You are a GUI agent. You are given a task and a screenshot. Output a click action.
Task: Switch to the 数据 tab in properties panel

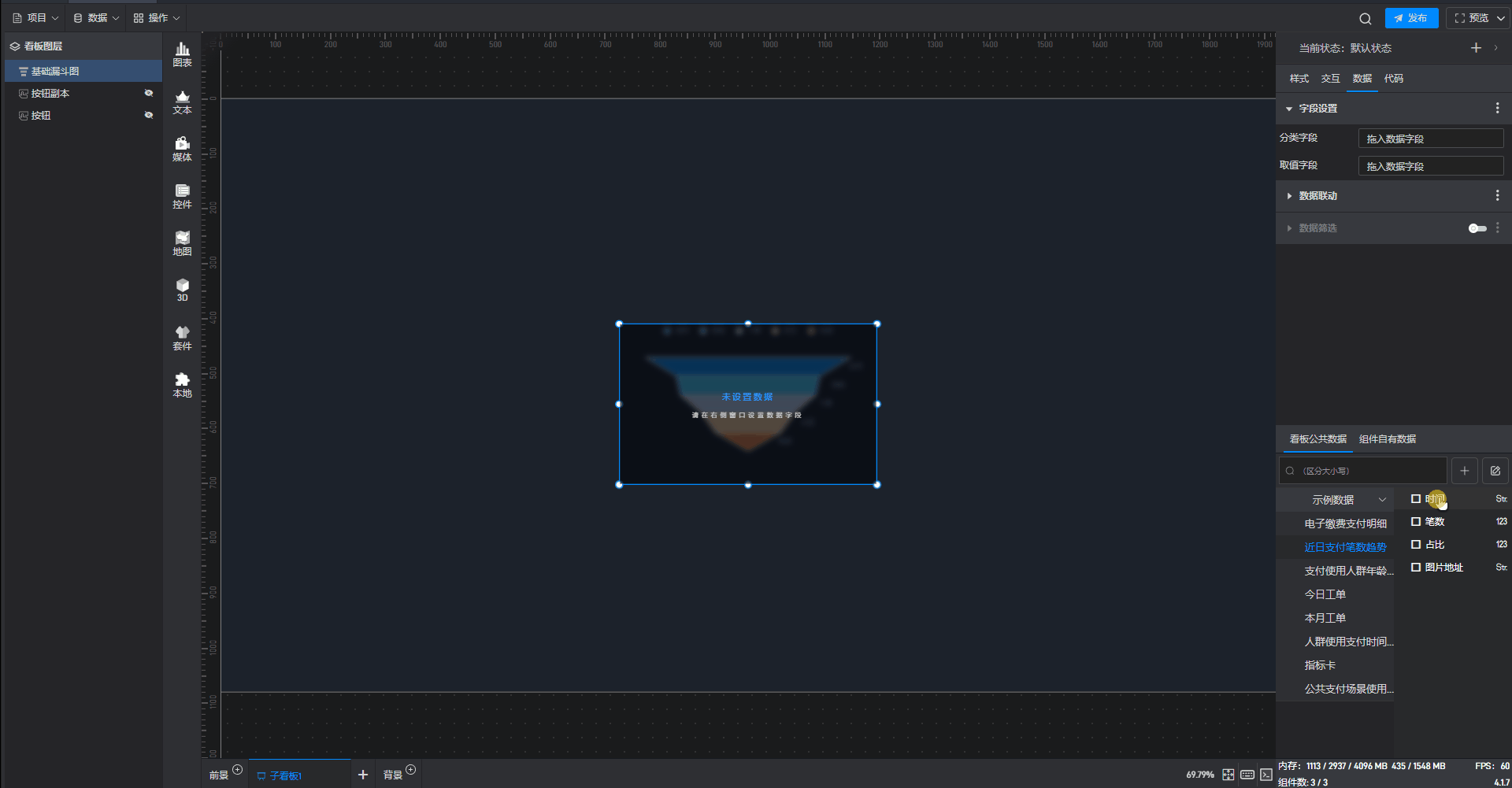pyautogui.click(x=1362, y=79)
